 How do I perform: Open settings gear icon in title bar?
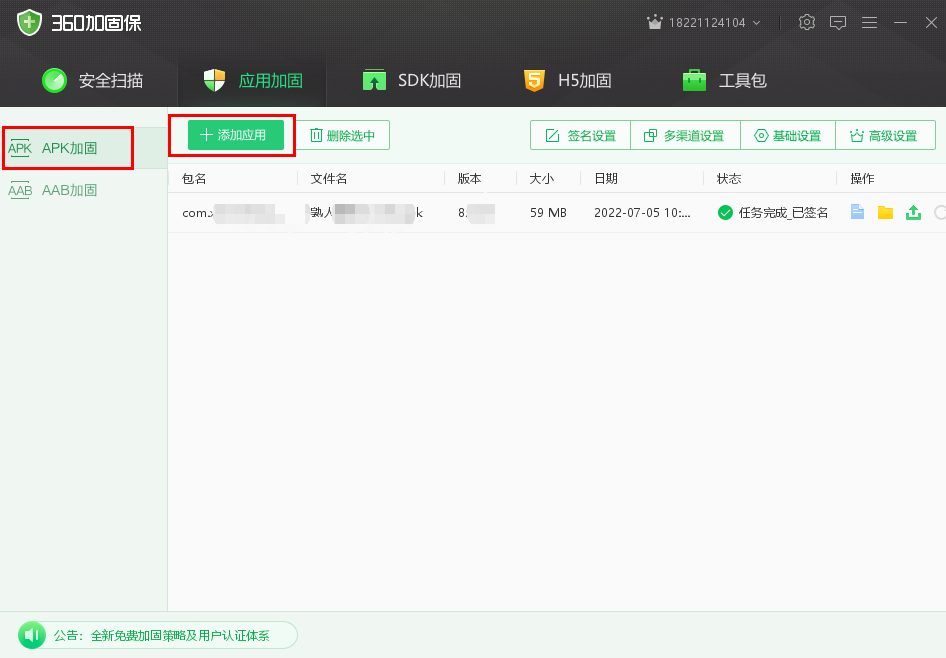point(807,22)
